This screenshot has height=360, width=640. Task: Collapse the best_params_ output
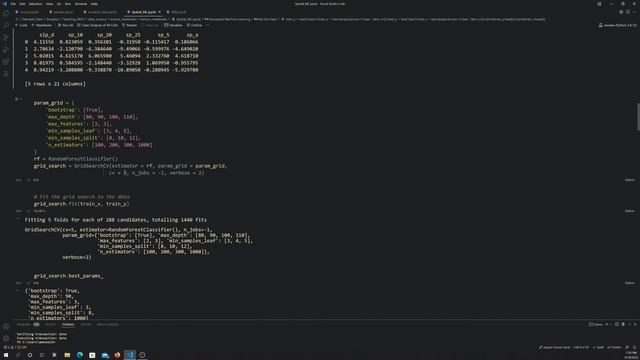click(x=18, y=291)
